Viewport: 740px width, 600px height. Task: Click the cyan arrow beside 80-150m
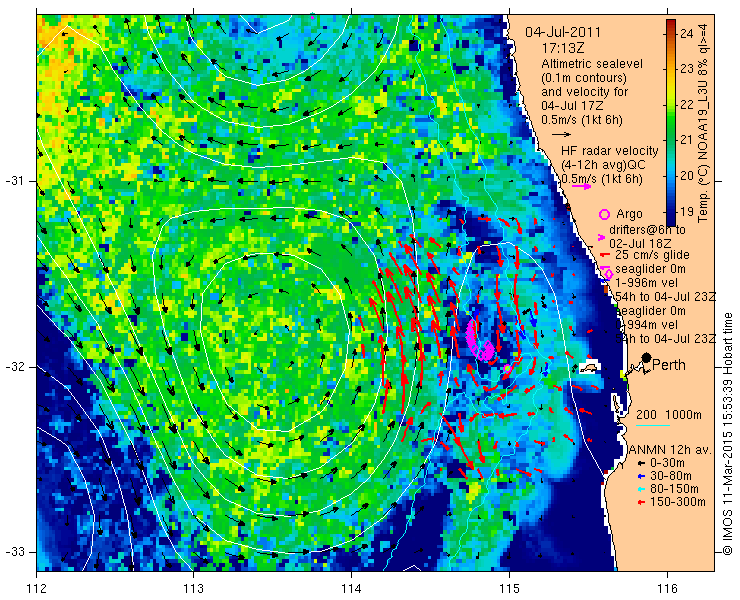tap(641, 489)
